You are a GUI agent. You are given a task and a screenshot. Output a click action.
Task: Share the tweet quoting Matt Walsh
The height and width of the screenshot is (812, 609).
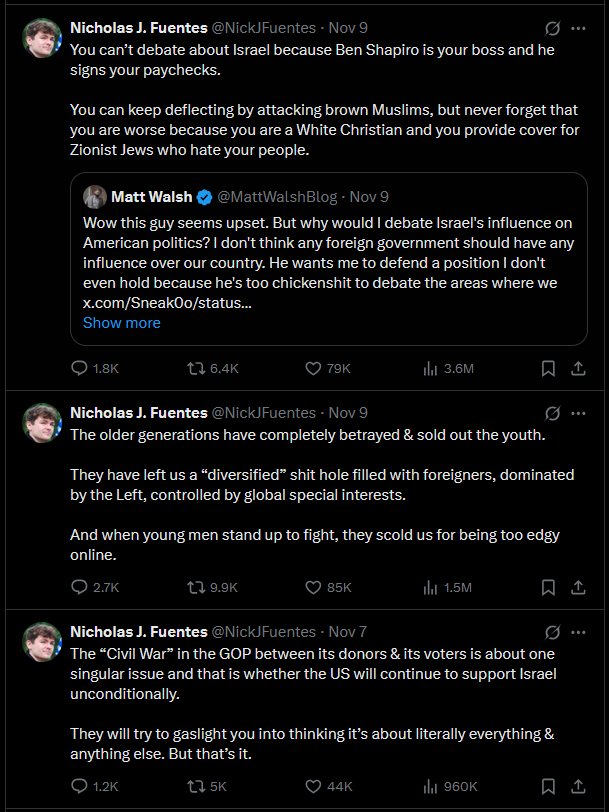click(578, 368)
